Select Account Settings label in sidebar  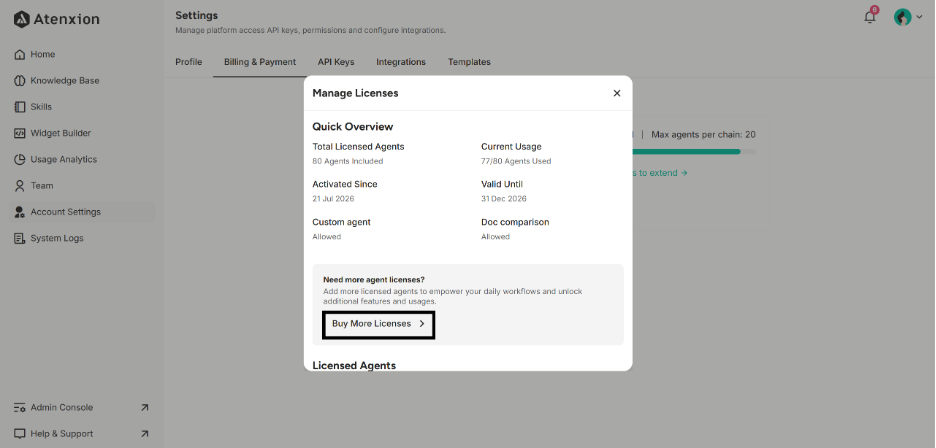(x=66, y=212)
